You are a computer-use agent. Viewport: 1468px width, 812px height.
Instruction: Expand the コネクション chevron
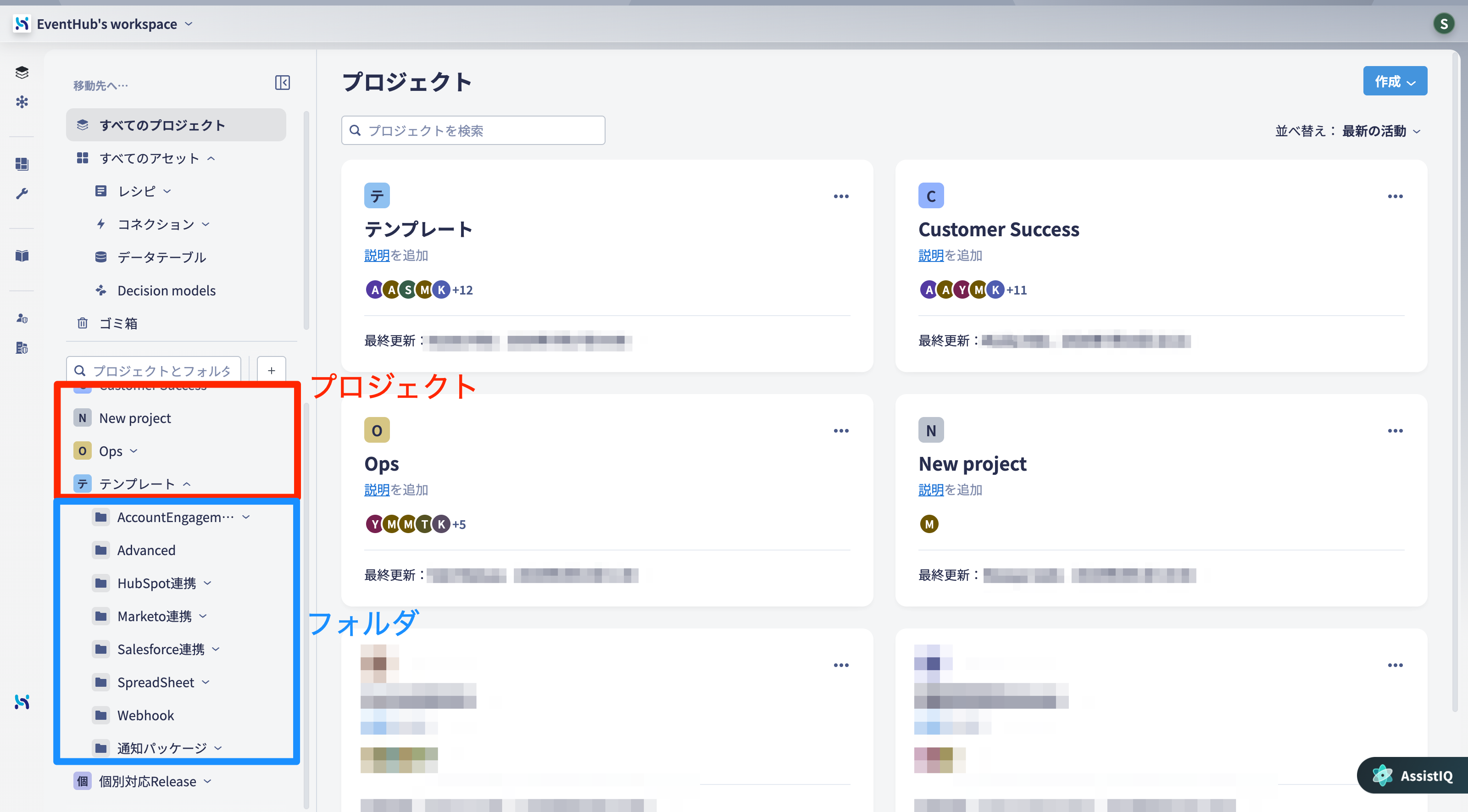click(x=206, y=224)
